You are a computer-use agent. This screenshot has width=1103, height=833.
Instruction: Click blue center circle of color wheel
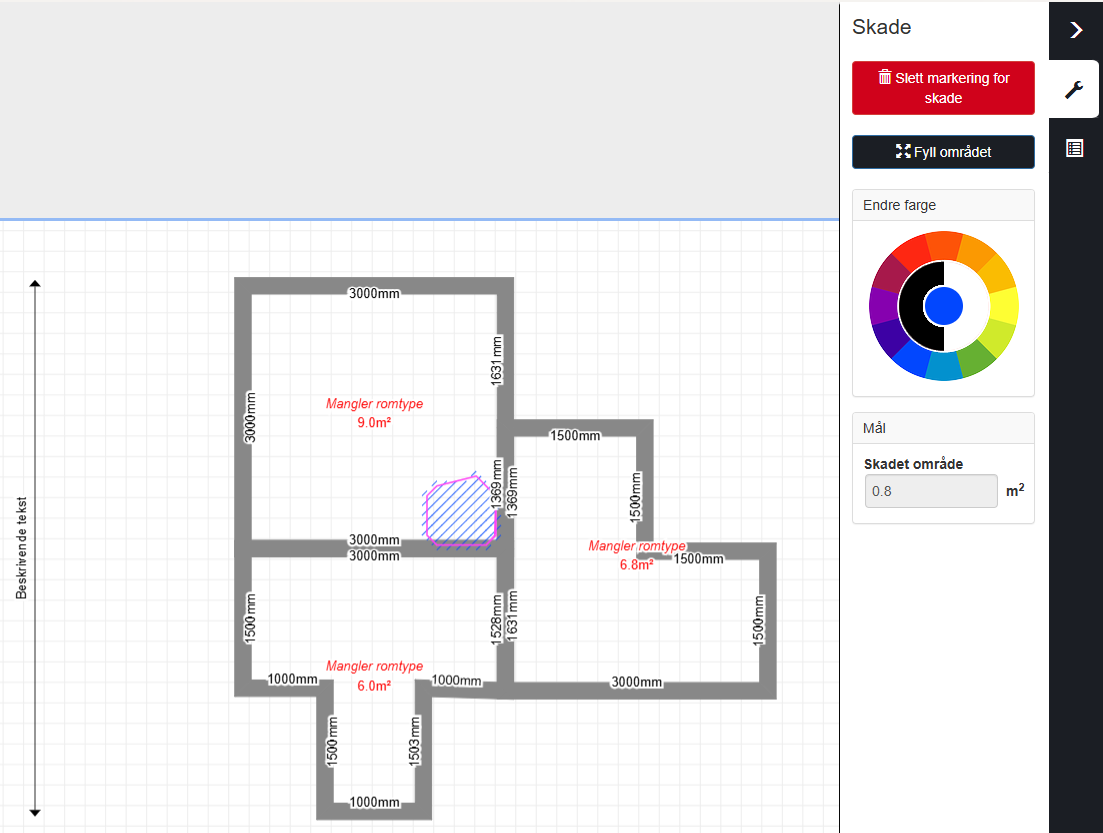point(944,305)
